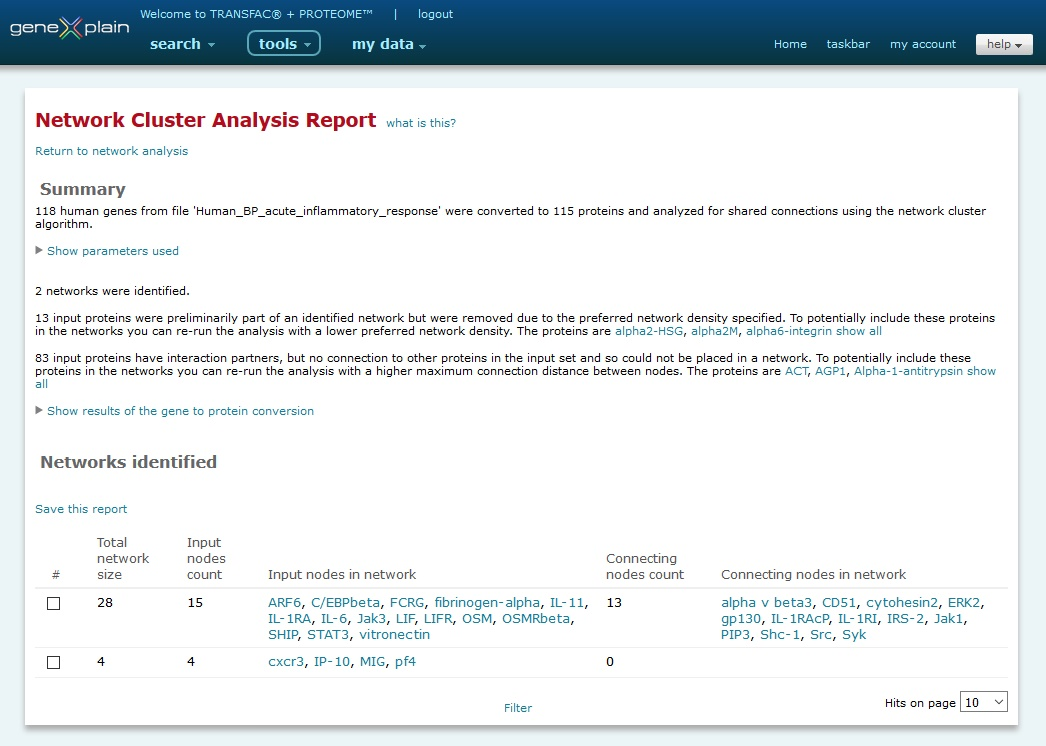1046x746 pixels.
Task: Open cxcr3 input node
Action: coord(286,662)
